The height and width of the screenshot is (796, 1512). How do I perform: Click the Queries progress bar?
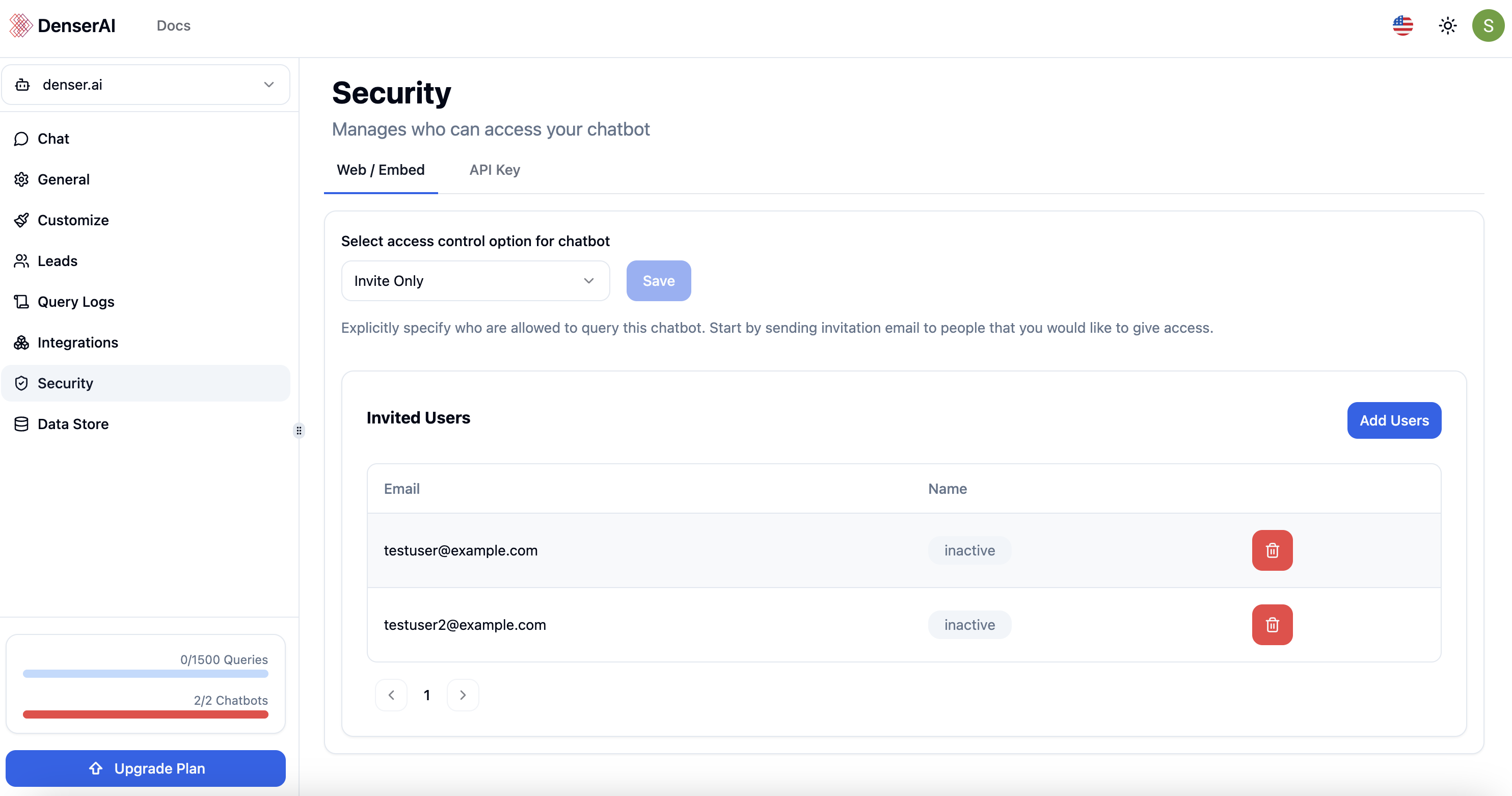click(x=145, y=673)
